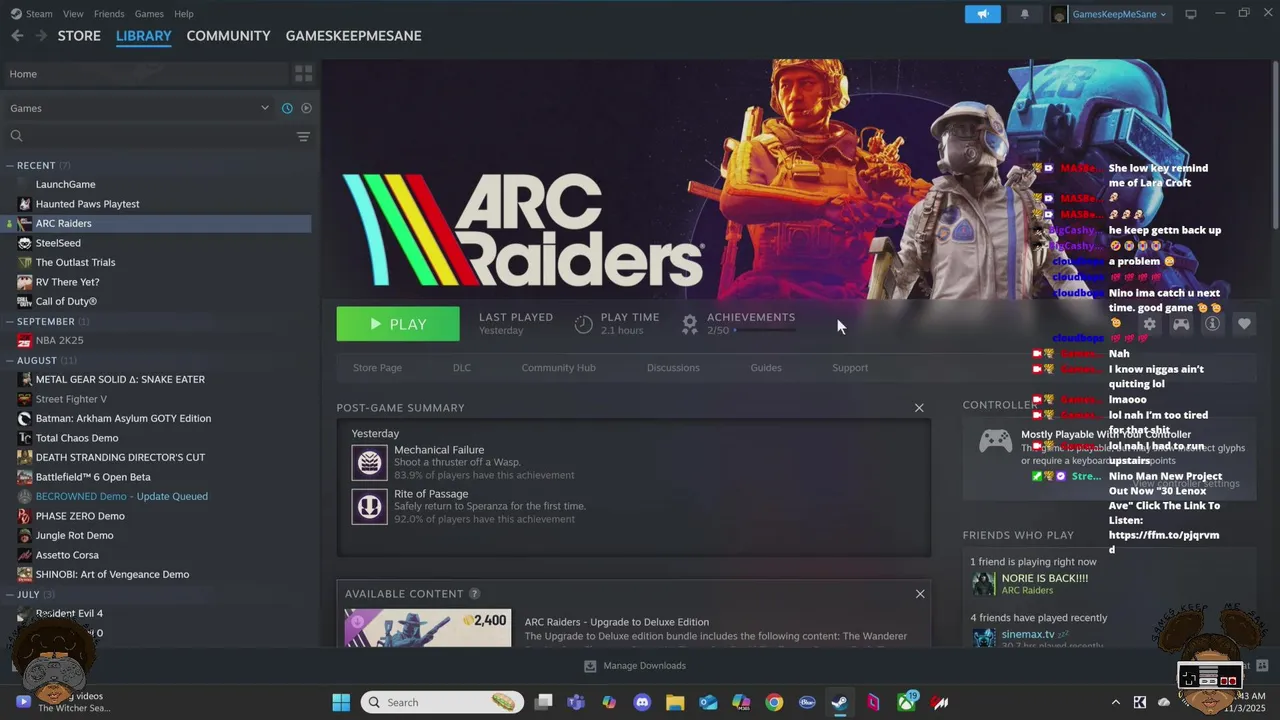Screen dimensions: 1280x720
Task: Click Rite of Passage achievement icon
Action: click(x=370, y=506)
